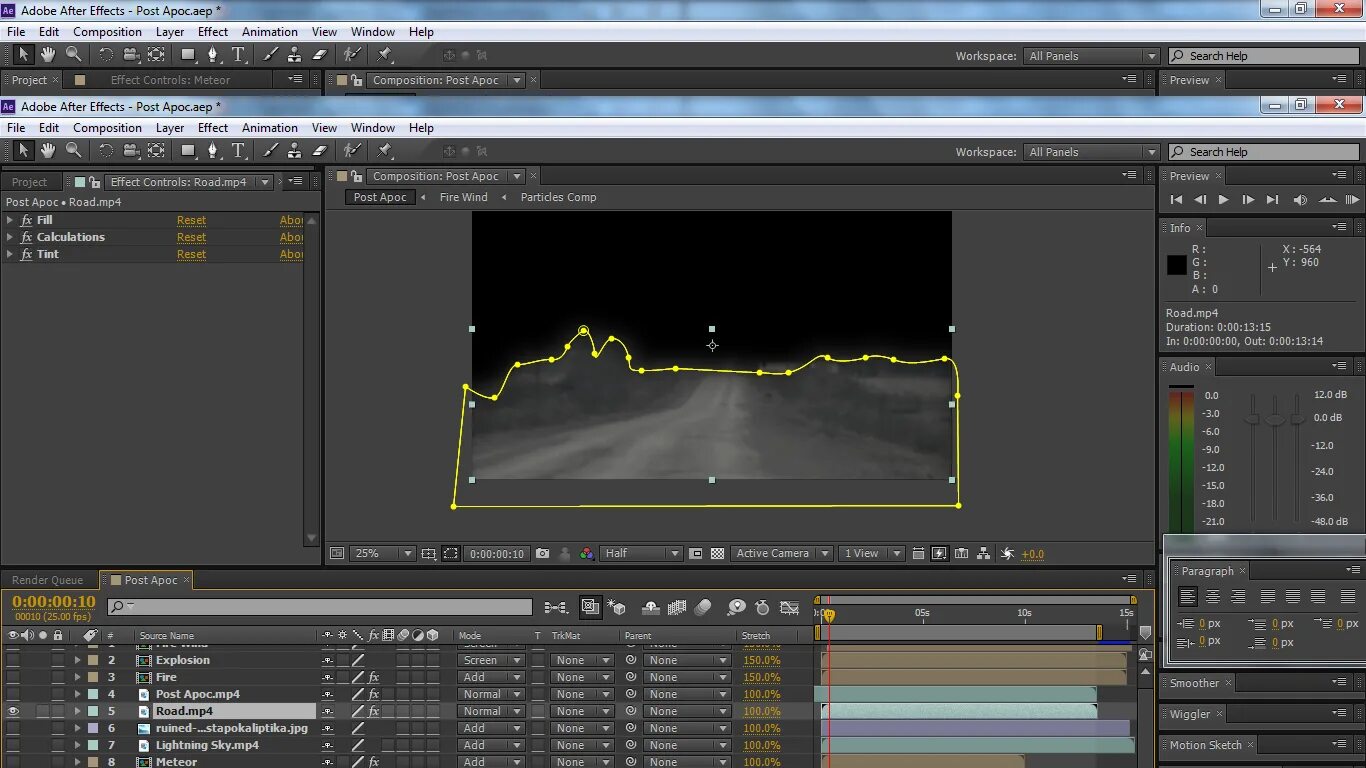
Task: Expand the Calculations effect properties
Action: pyautogui.click(x=10, y=237)
